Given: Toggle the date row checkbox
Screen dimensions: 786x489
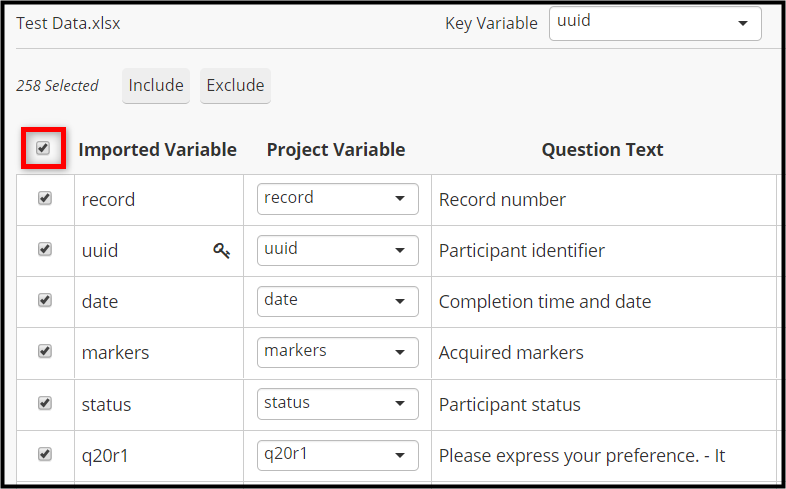Looking at the screenshot, I should point(45,300).
